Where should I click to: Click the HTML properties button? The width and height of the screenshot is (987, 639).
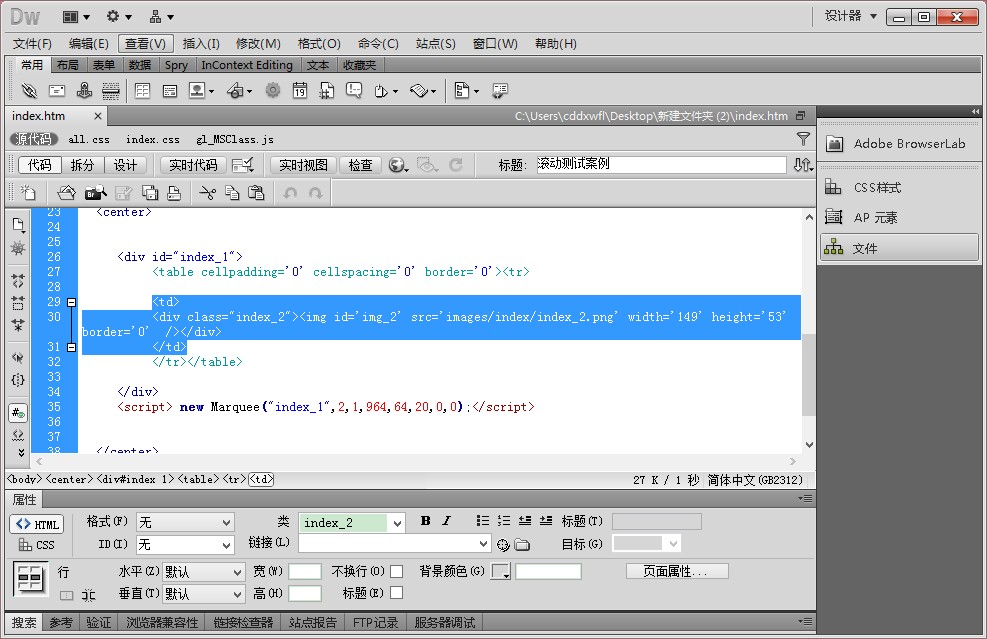tap(37, 524)
